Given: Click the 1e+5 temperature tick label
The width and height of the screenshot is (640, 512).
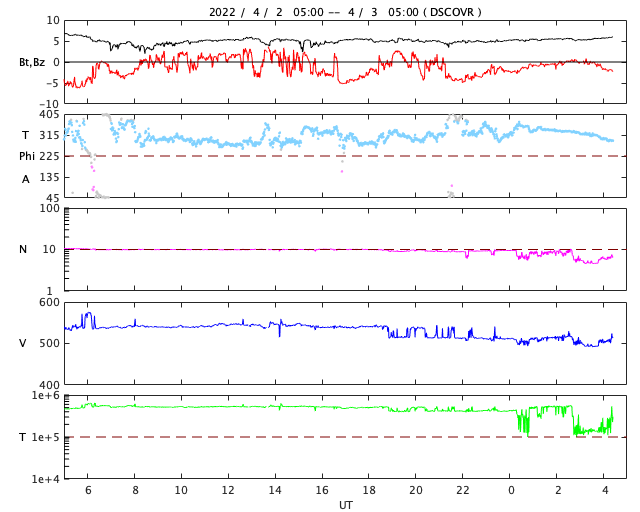Looking at the screenshot, I should (x=46, y=437).
